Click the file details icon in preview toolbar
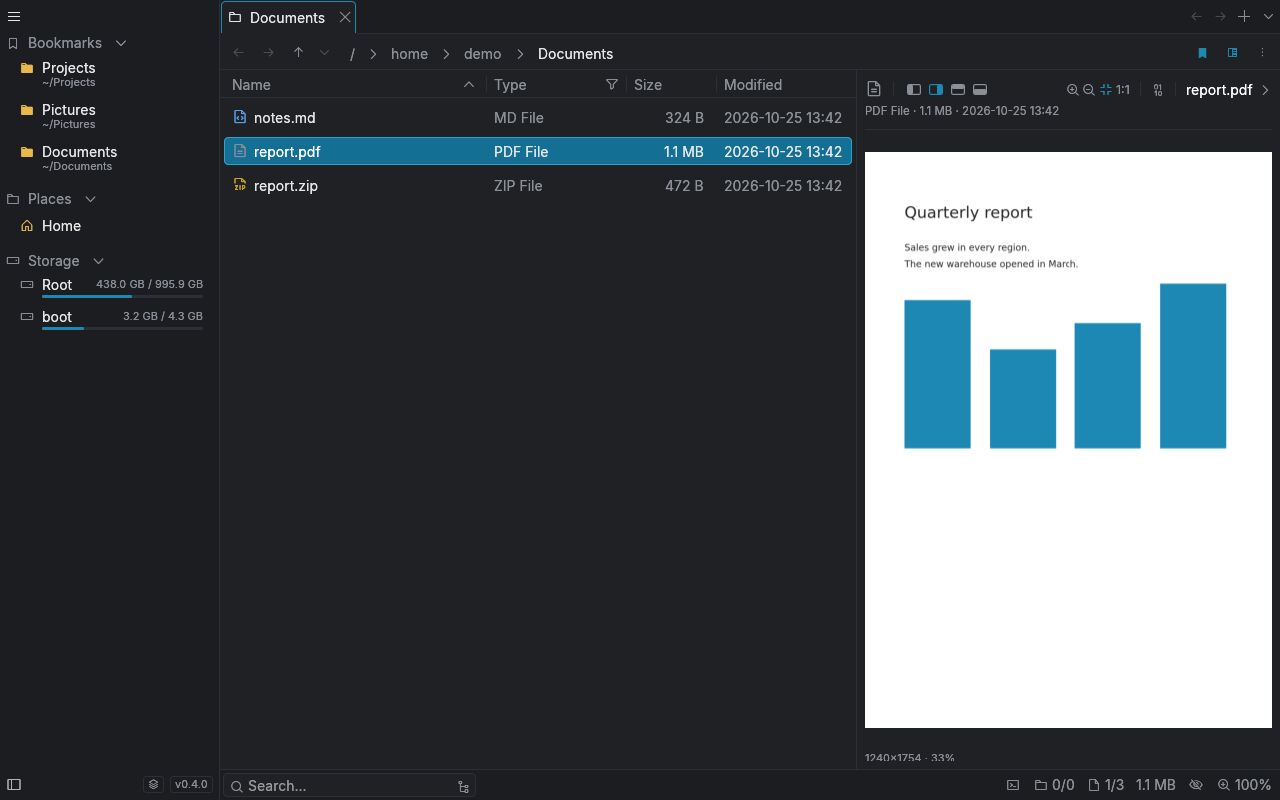 (874, 89)
